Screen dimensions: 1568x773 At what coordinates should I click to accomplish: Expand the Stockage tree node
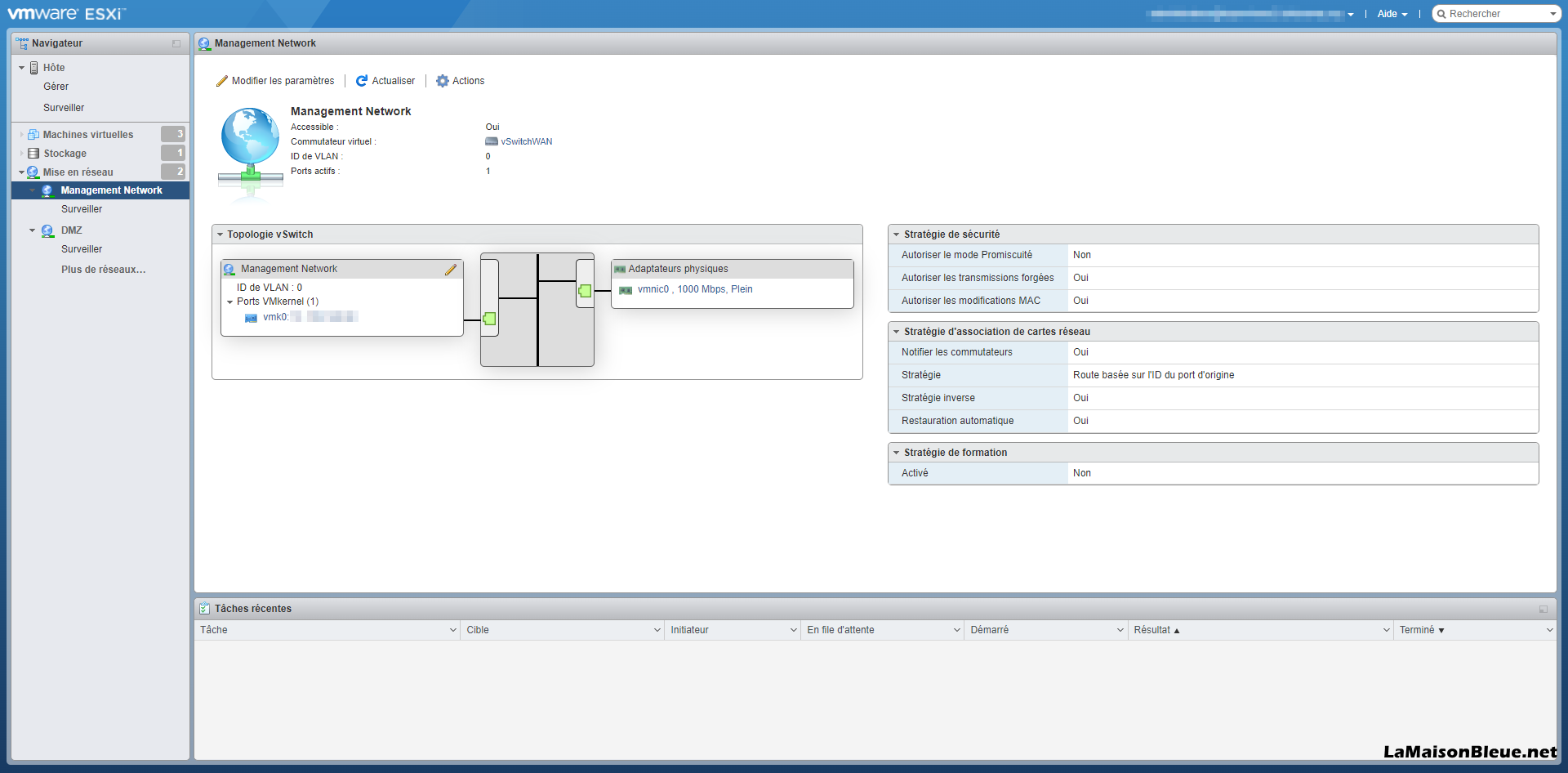pos(21,154)
